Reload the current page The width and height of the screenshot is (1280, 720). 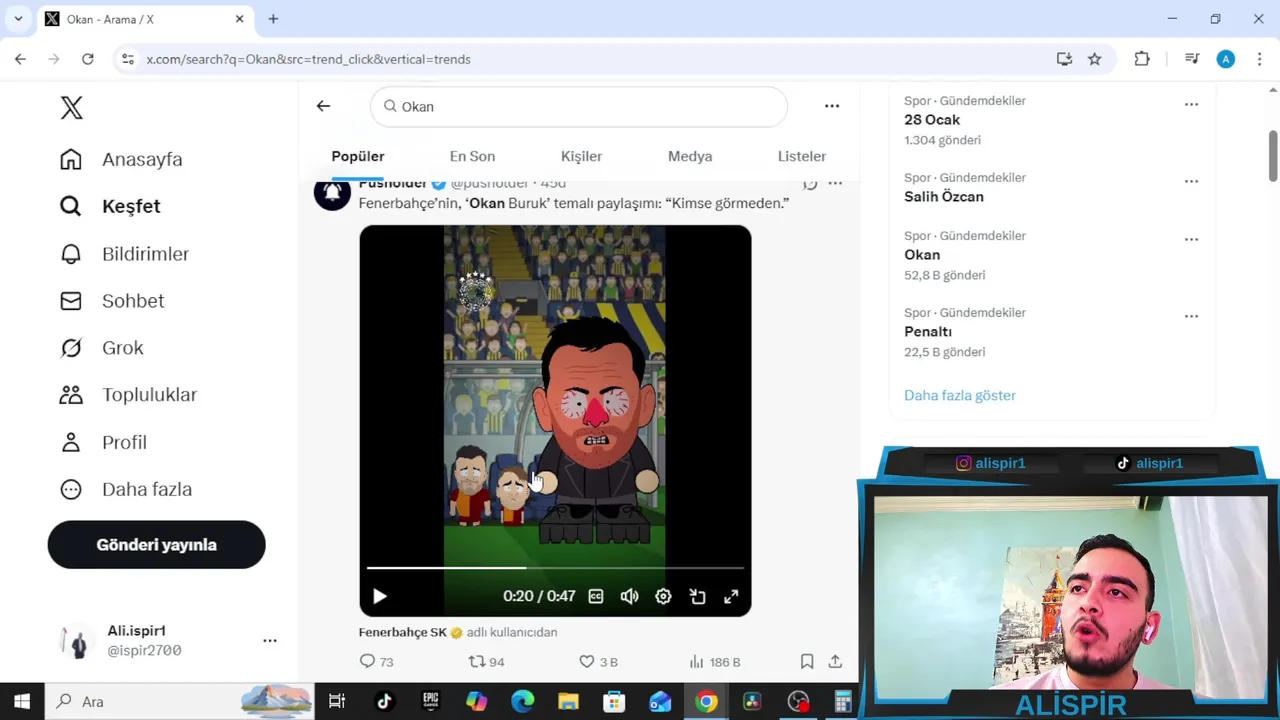pos(88,59)
